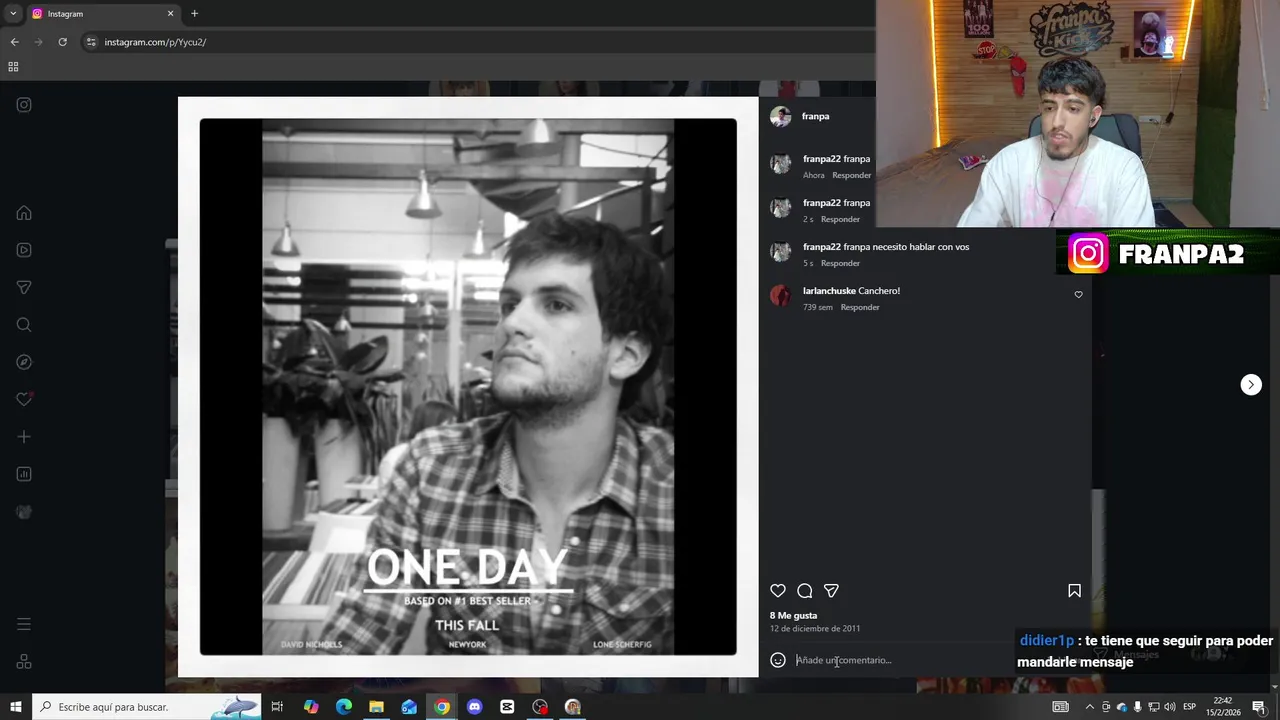Open Microsoft Edge from taskbar
1280x720 pixels.
click(344, 707)
